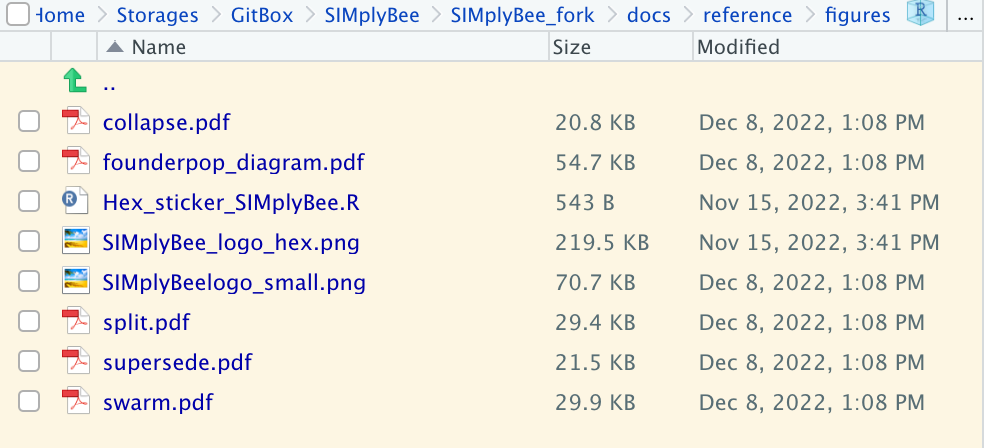The width and height of the screenshot is (984, 448).
Task: Sort files using the Name column header arrow
Action: click(115, 47)
